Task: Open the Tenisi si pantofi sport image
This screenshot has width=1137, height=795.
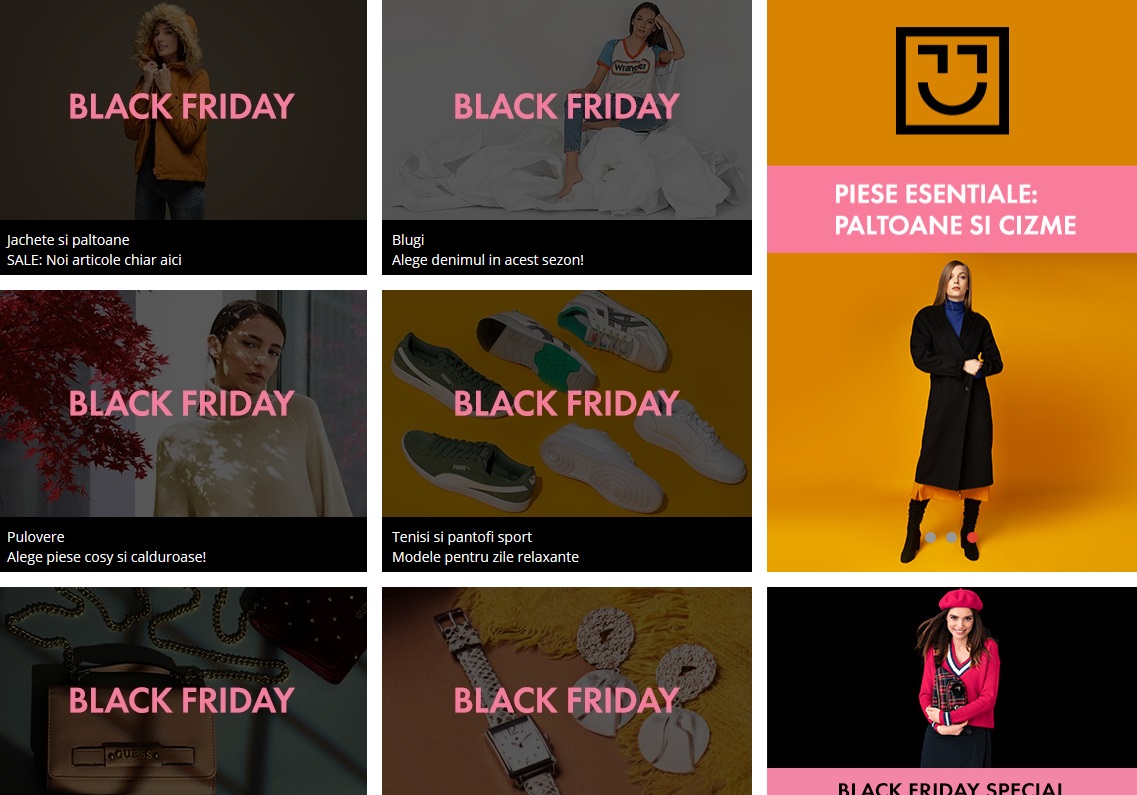Action: pyautogui.click(x=566, y=403)
